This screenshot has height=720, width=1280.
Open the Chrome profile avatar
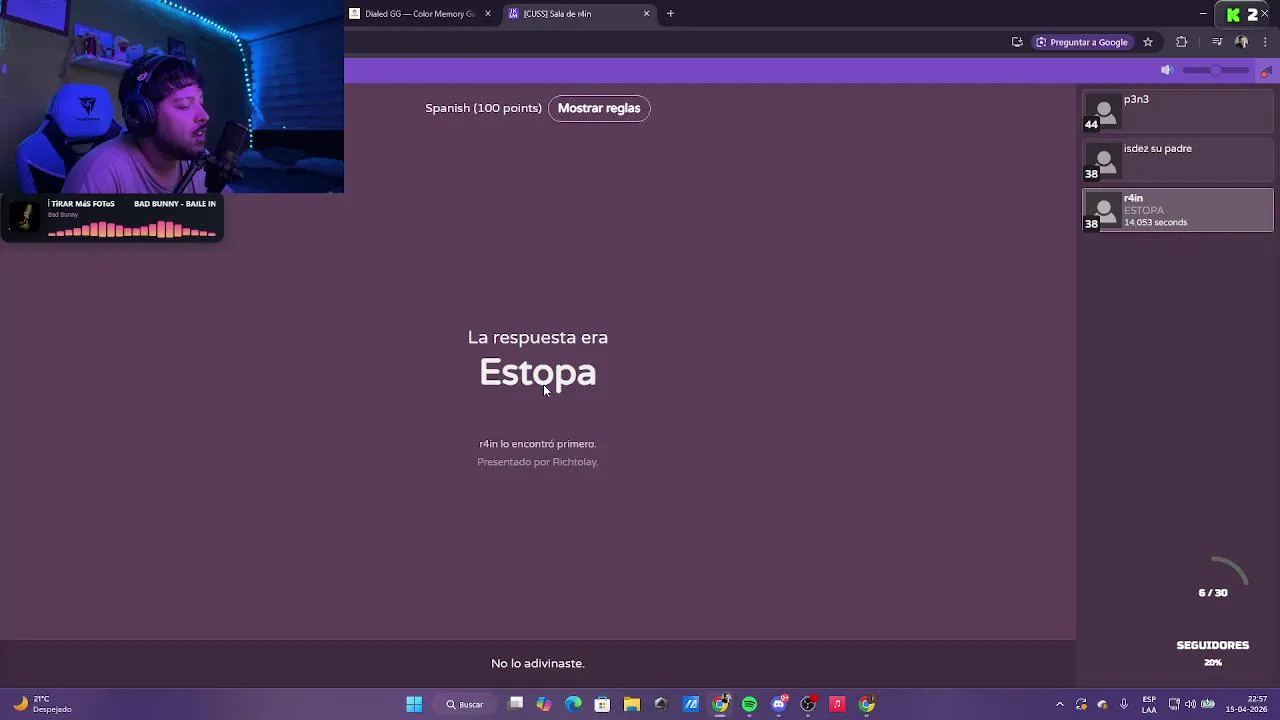tap(1241, 42)
